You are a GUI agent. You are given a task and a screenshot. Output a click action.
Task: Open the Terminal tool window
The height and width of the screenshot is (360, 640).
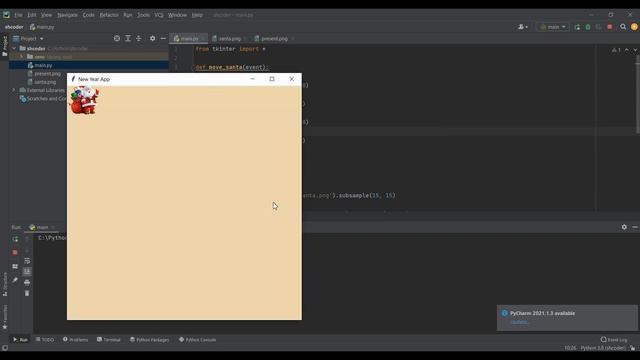[x=109, y=340]
